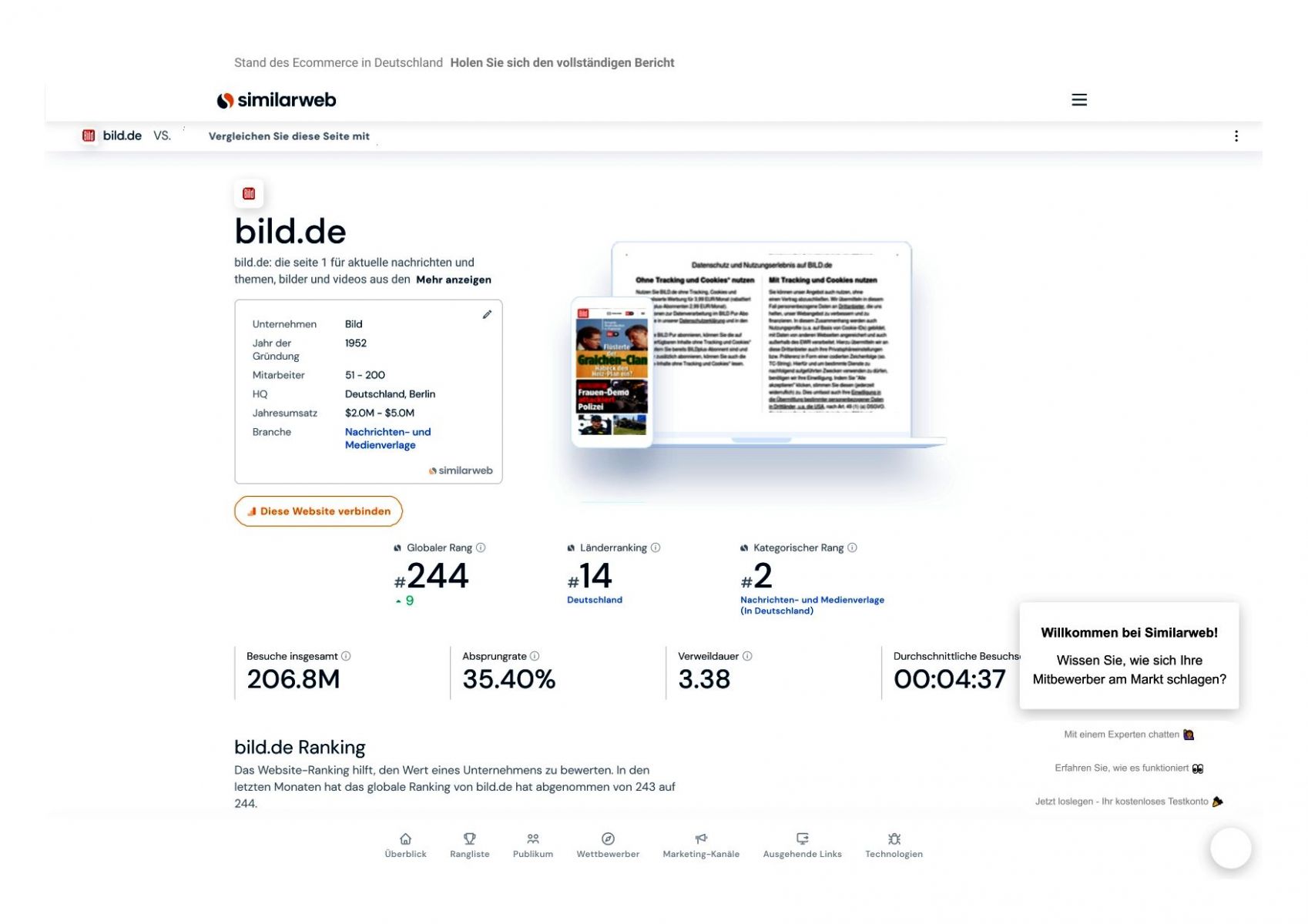Click annual revenue $2.0M - $5.0M

(x=380, y=413)
